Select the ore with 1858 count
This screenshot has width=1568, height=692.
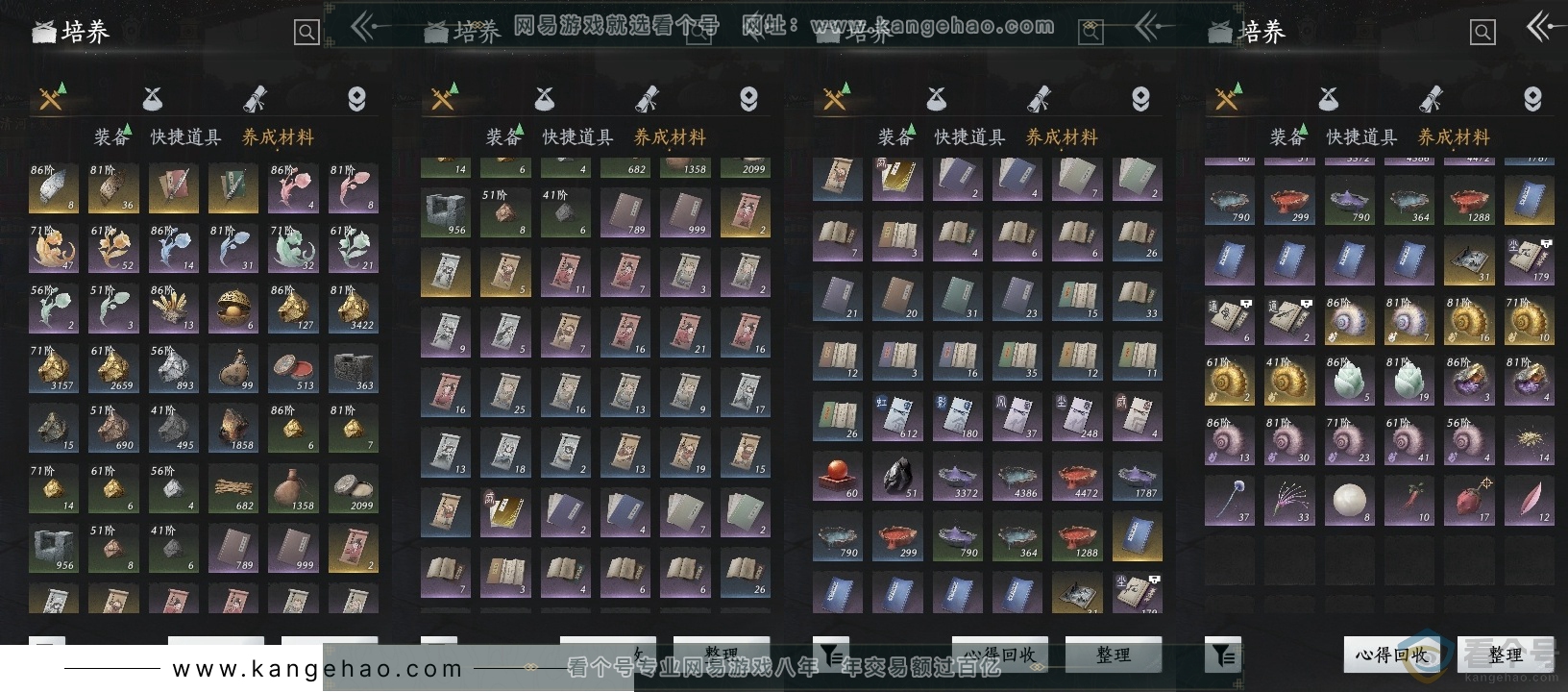pos(233,428)
